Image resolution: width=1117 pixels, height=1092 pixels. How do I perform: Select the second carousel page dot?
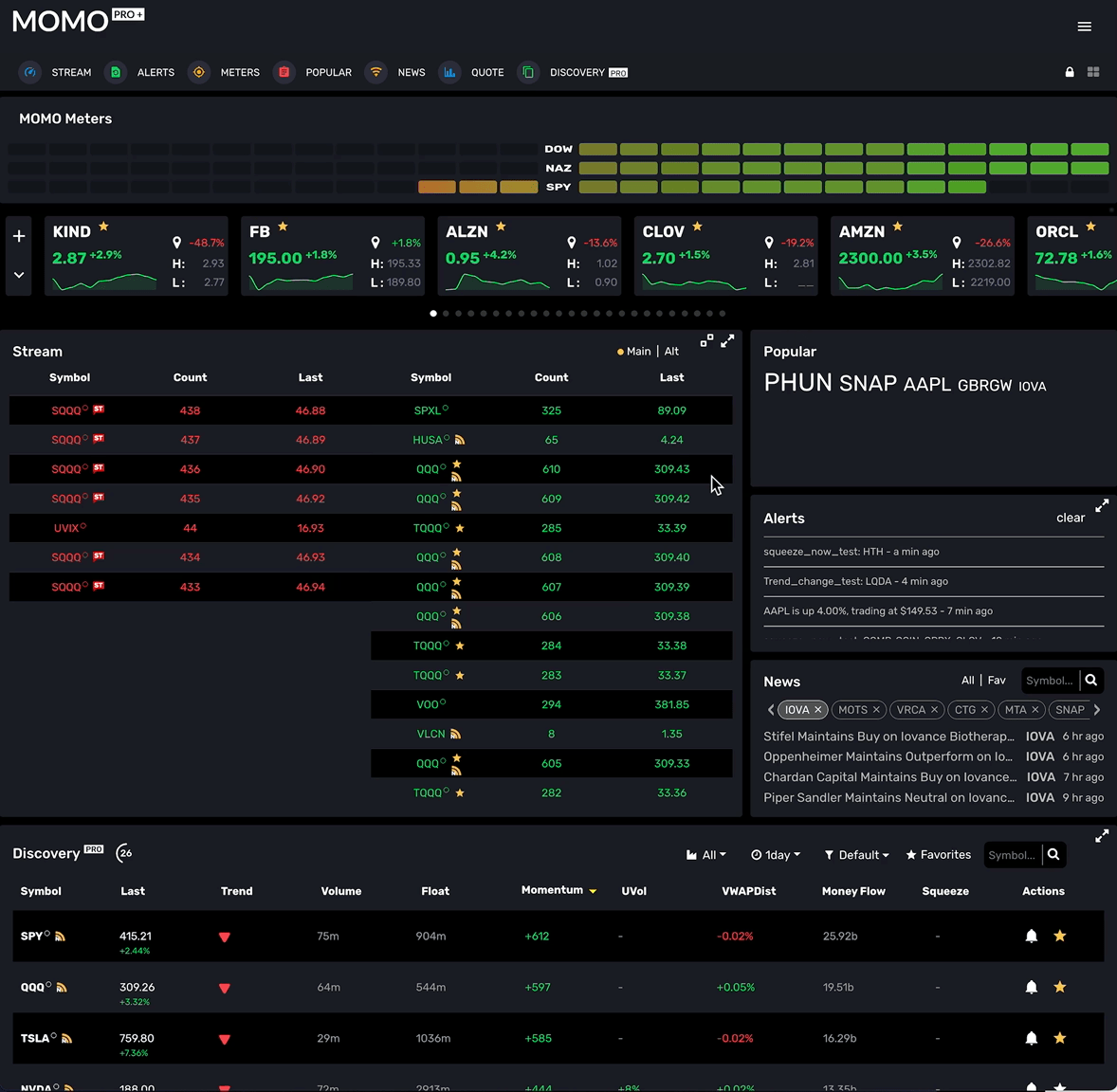click(x=446, y=314)
